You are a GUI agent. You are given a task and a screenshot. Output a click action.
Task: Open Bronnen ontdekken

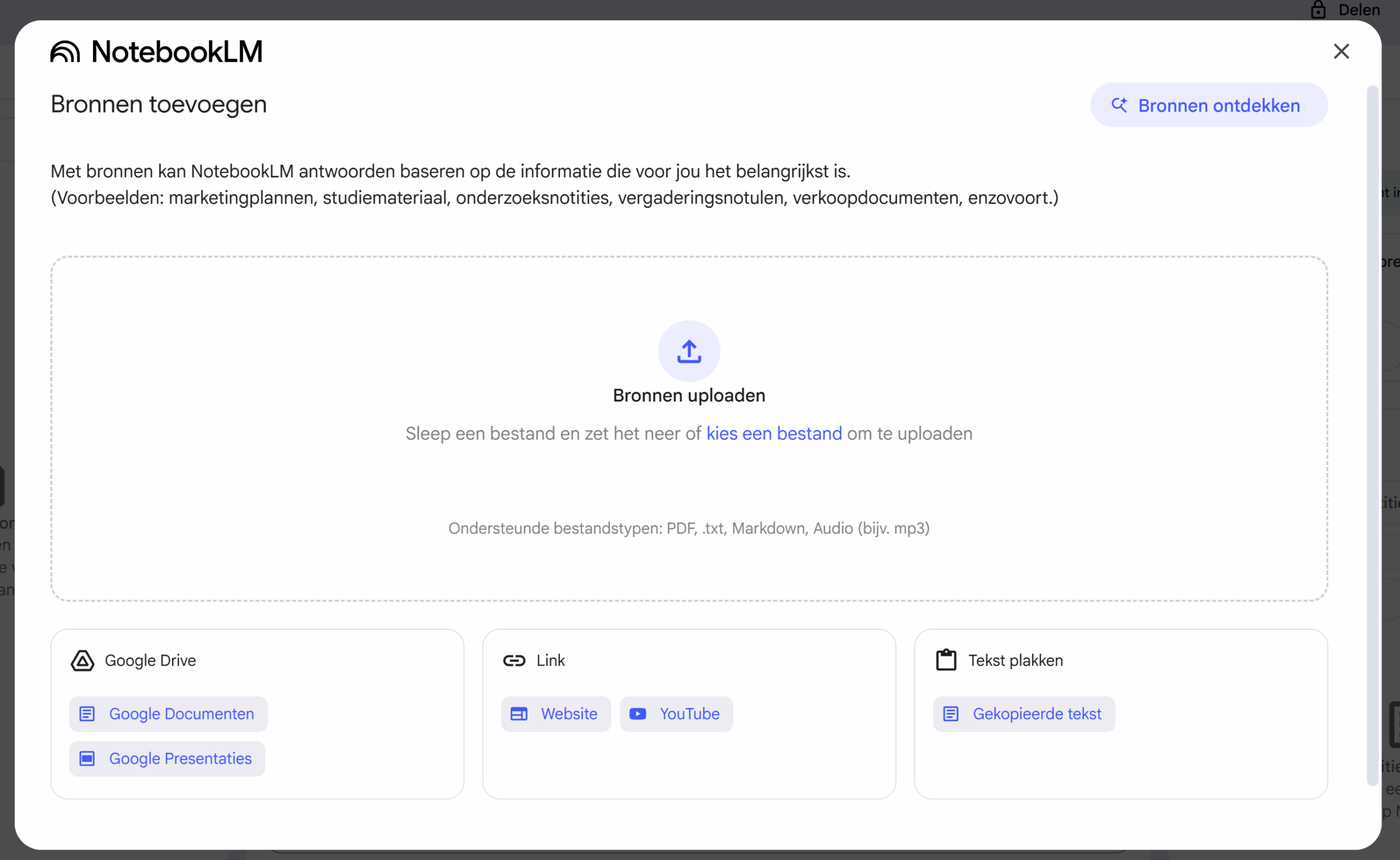(x=1209, y=105)
